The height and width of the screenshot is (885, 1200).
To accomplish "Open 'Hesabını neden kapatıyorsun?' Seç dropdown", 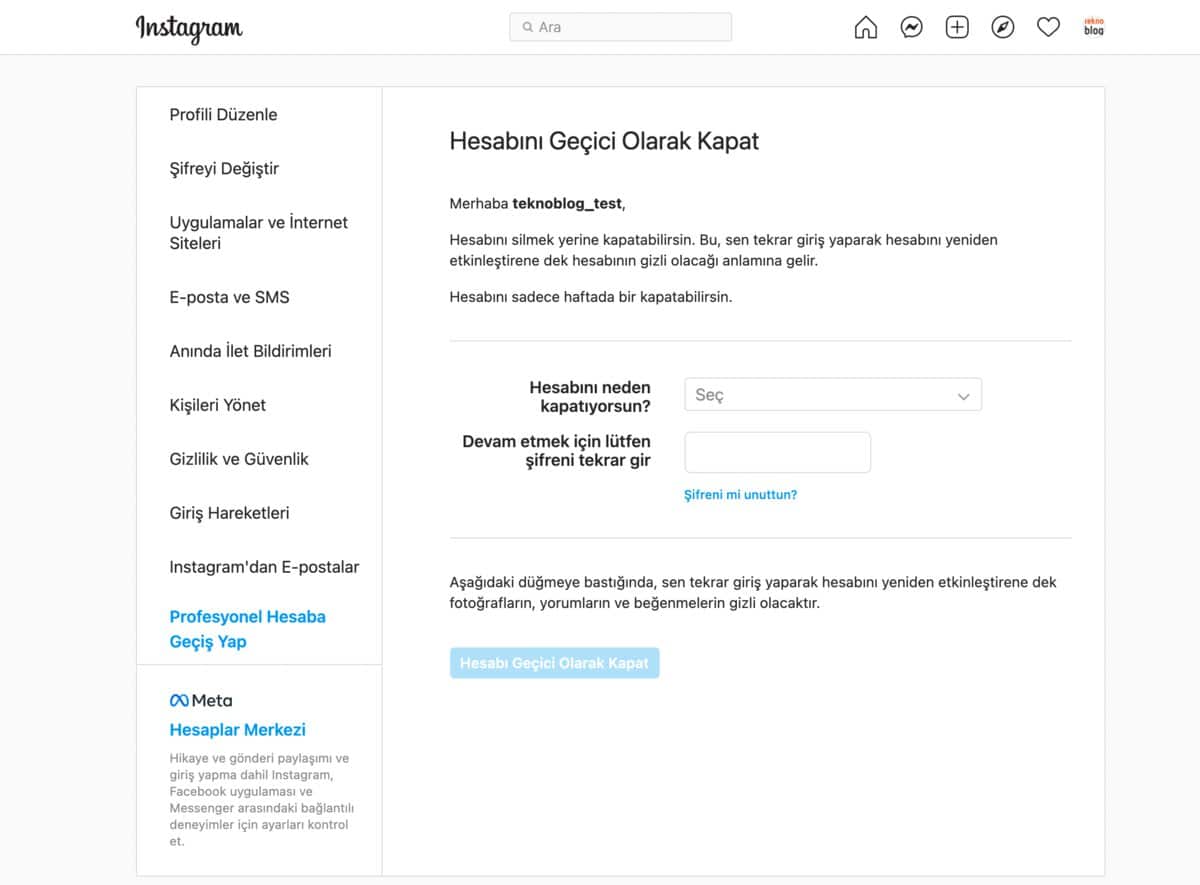I will point(833,395).
